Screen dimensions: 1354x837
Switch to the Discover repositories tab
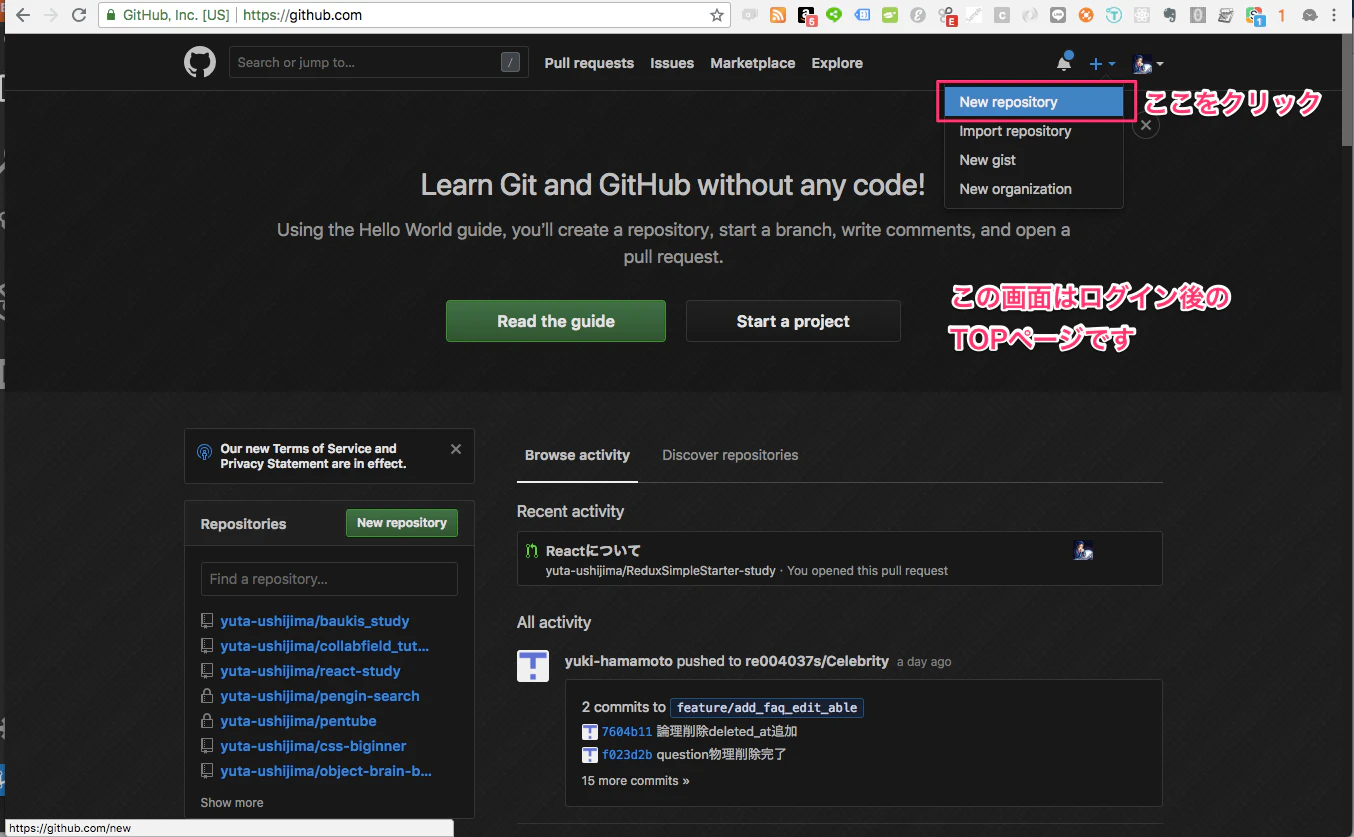(730, 455)
